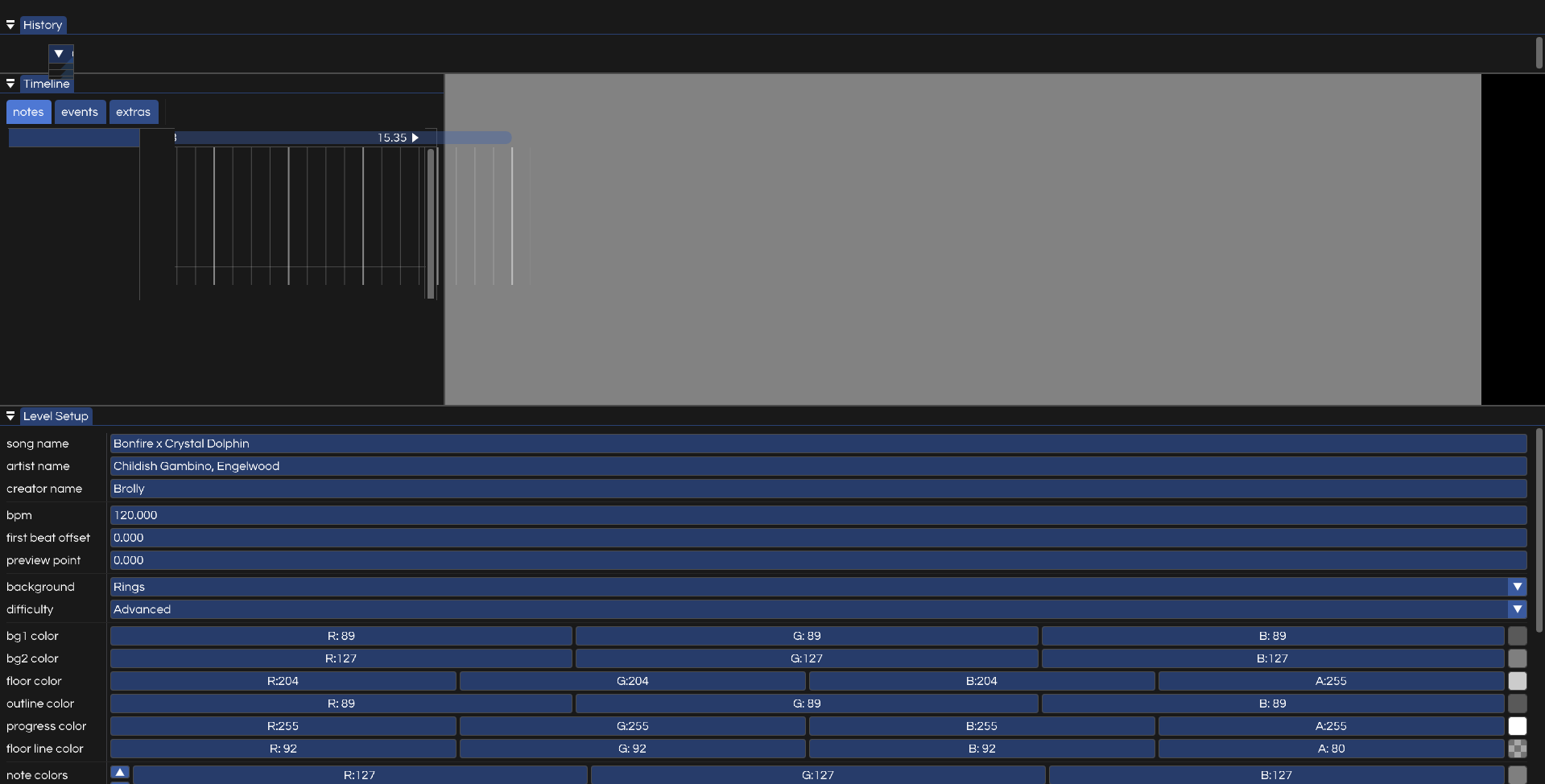
Task: Collapse the Level Setup panel triangle
Action: click(x=10, y=416)
